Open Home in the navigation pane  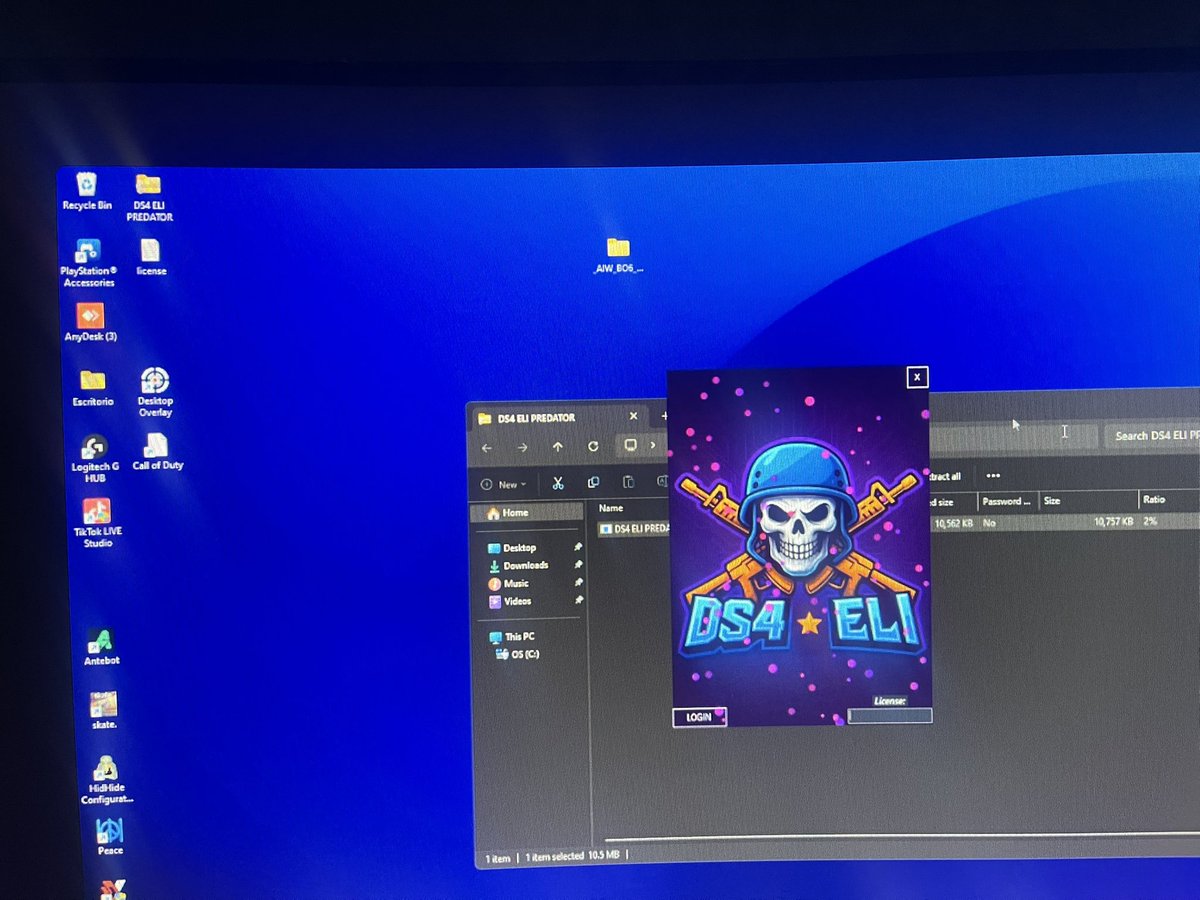527,513
